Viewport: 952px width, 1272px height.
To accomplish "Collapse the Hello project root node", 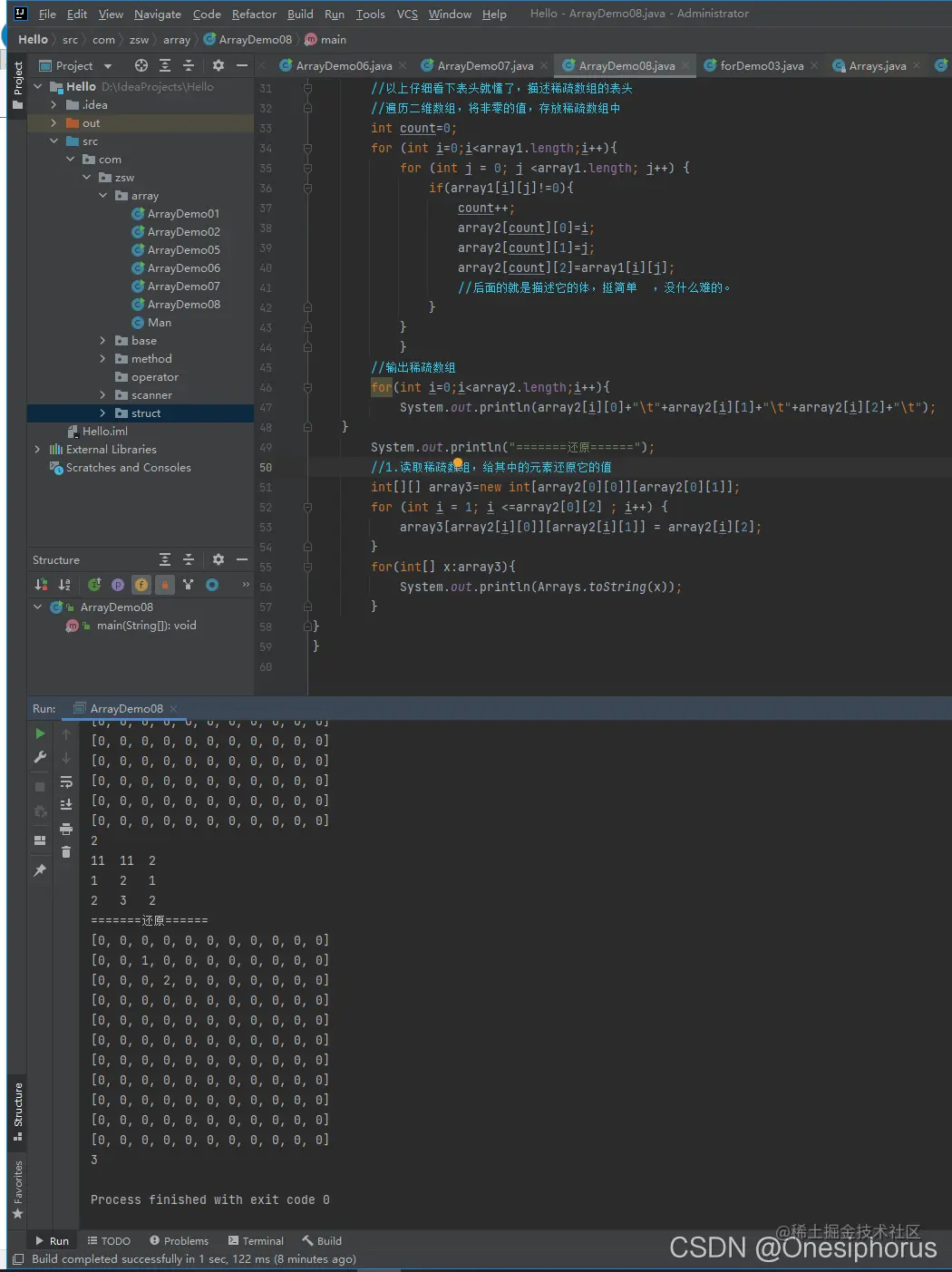I will pyautogui.click(x=38, y=86).
